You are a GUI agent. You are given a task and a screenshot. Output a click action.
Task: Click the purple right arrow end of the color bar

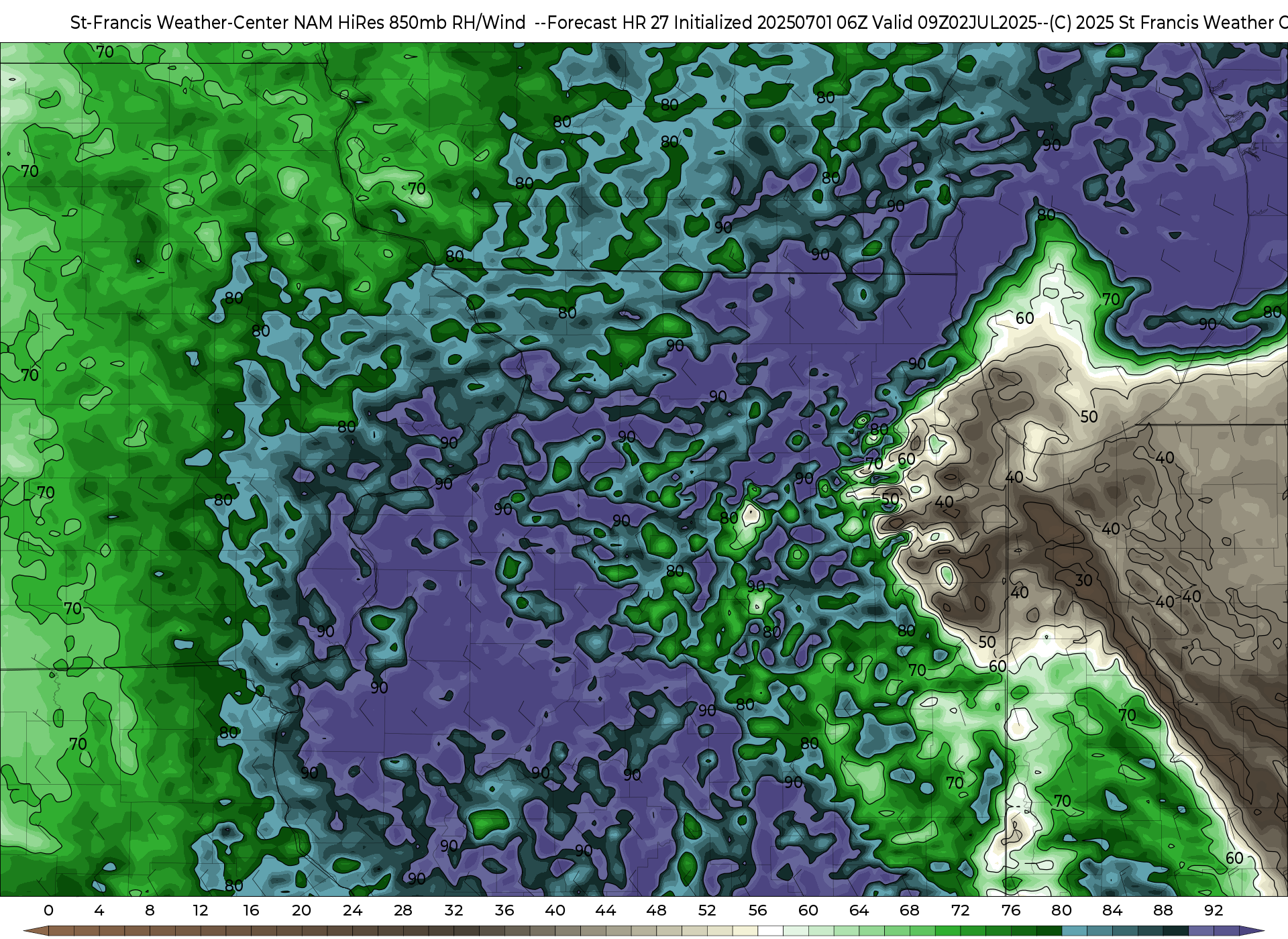point(1252,931)
